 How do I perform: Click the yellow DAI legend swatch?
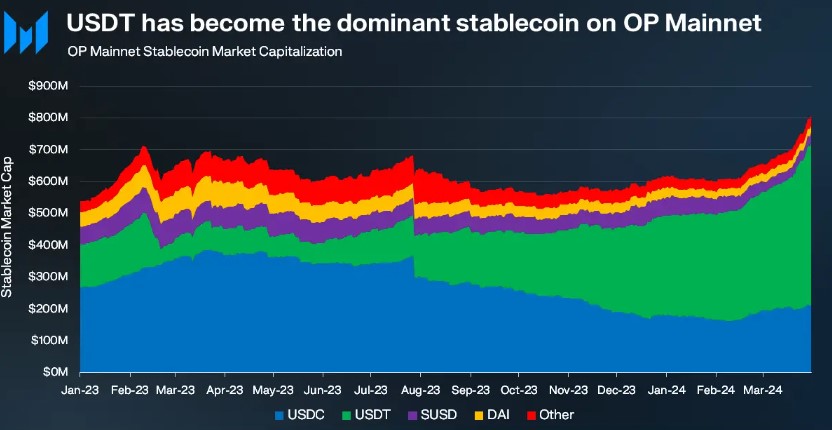coord(478,414)
